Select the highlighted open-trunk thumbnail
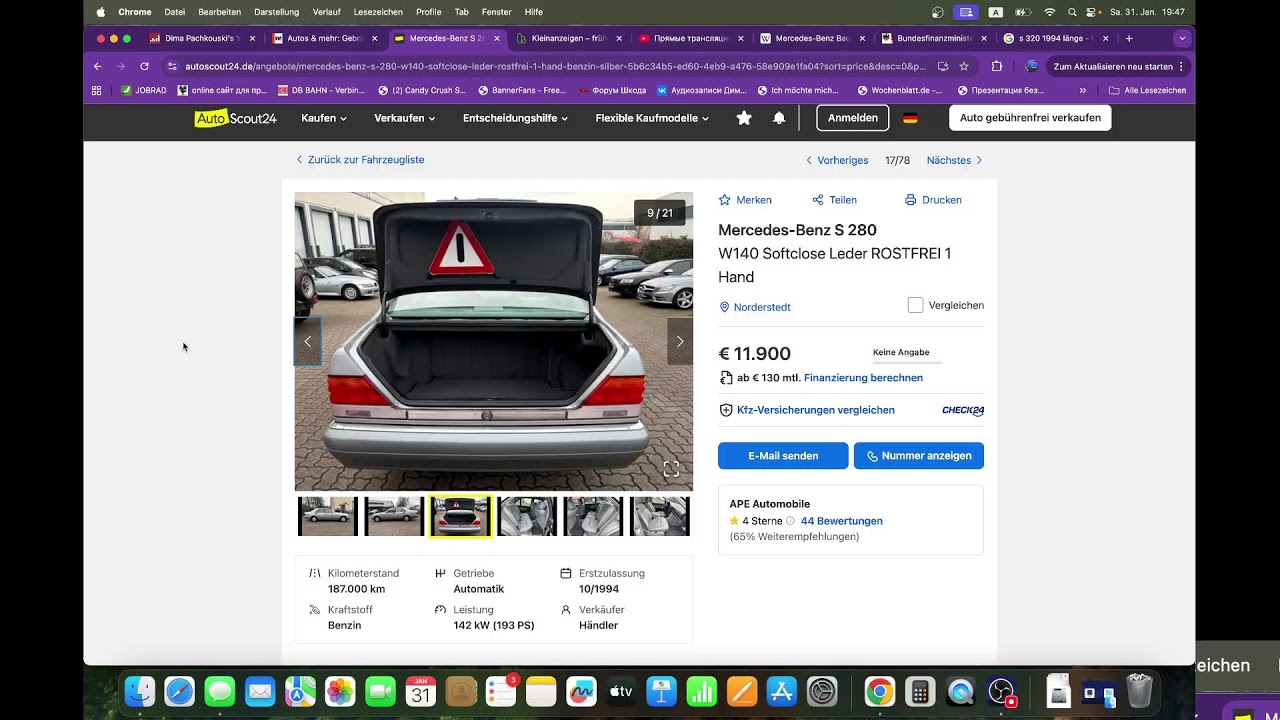 tap(460, 516)
